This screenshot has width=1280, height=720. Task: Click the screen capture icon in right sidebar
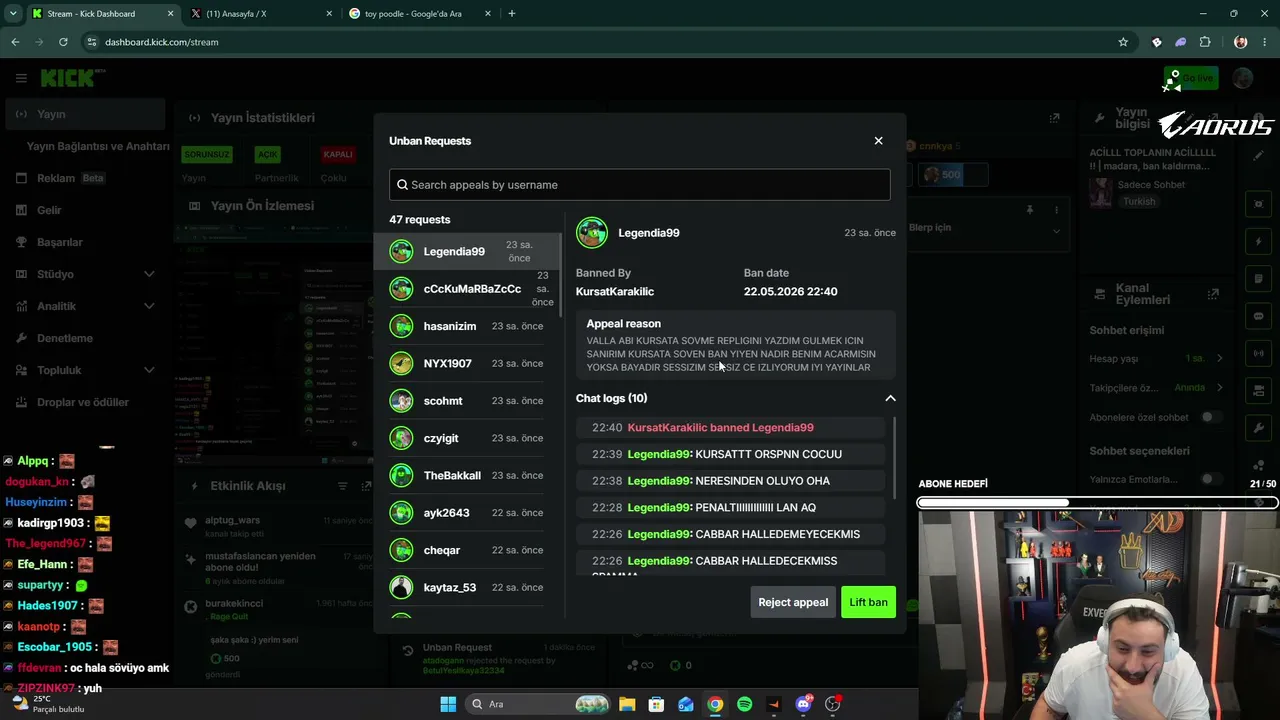[x=1259, y=204]
